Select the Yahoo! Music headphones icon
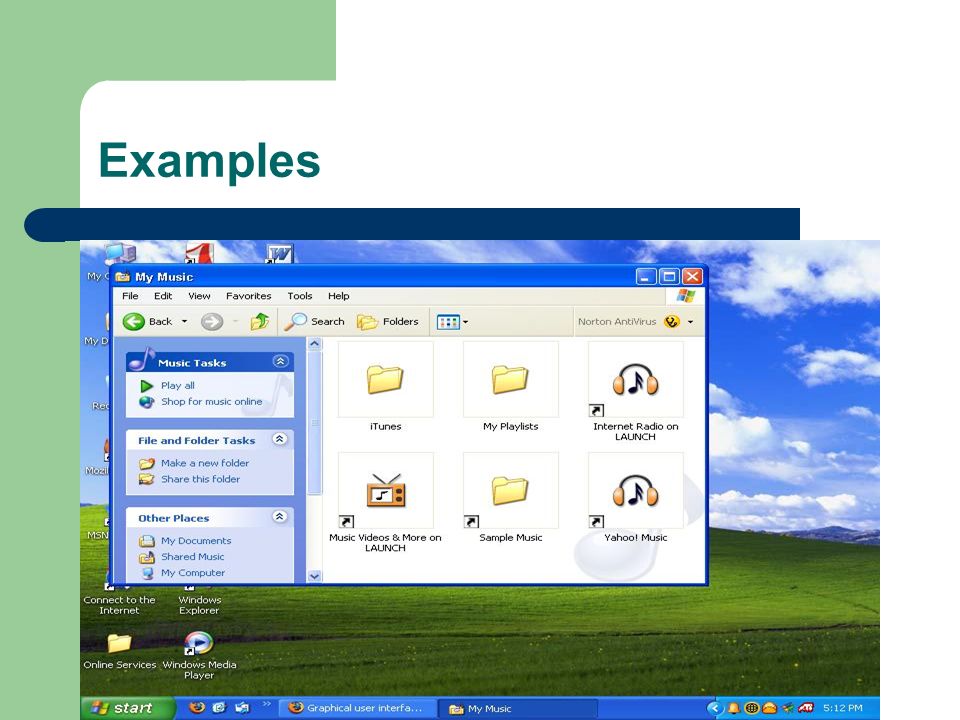 click(636, 490)
